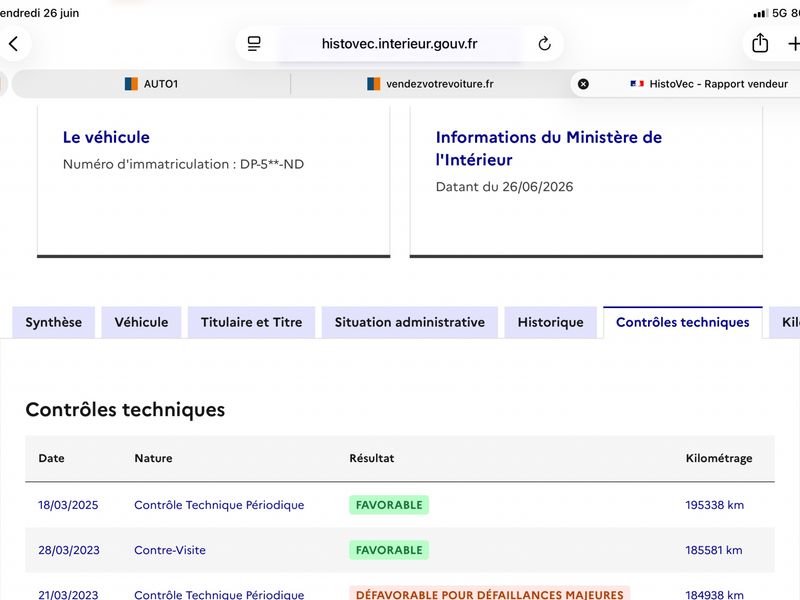The height and width of the screenshot is (600, 800).
Task: Click the Résultat column header
Action: (371, 458)
